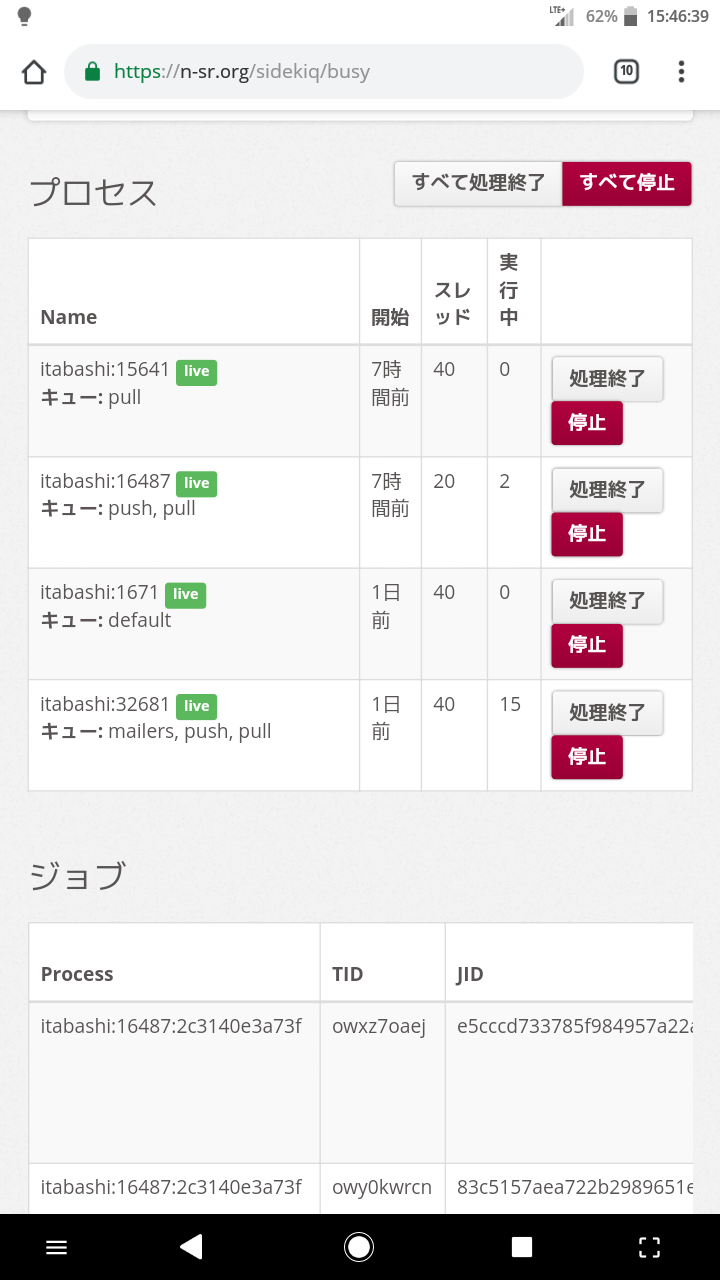Tap the fullscreen corners icon at bottom
This screenshot has width=720, height=1280.
649,1246
